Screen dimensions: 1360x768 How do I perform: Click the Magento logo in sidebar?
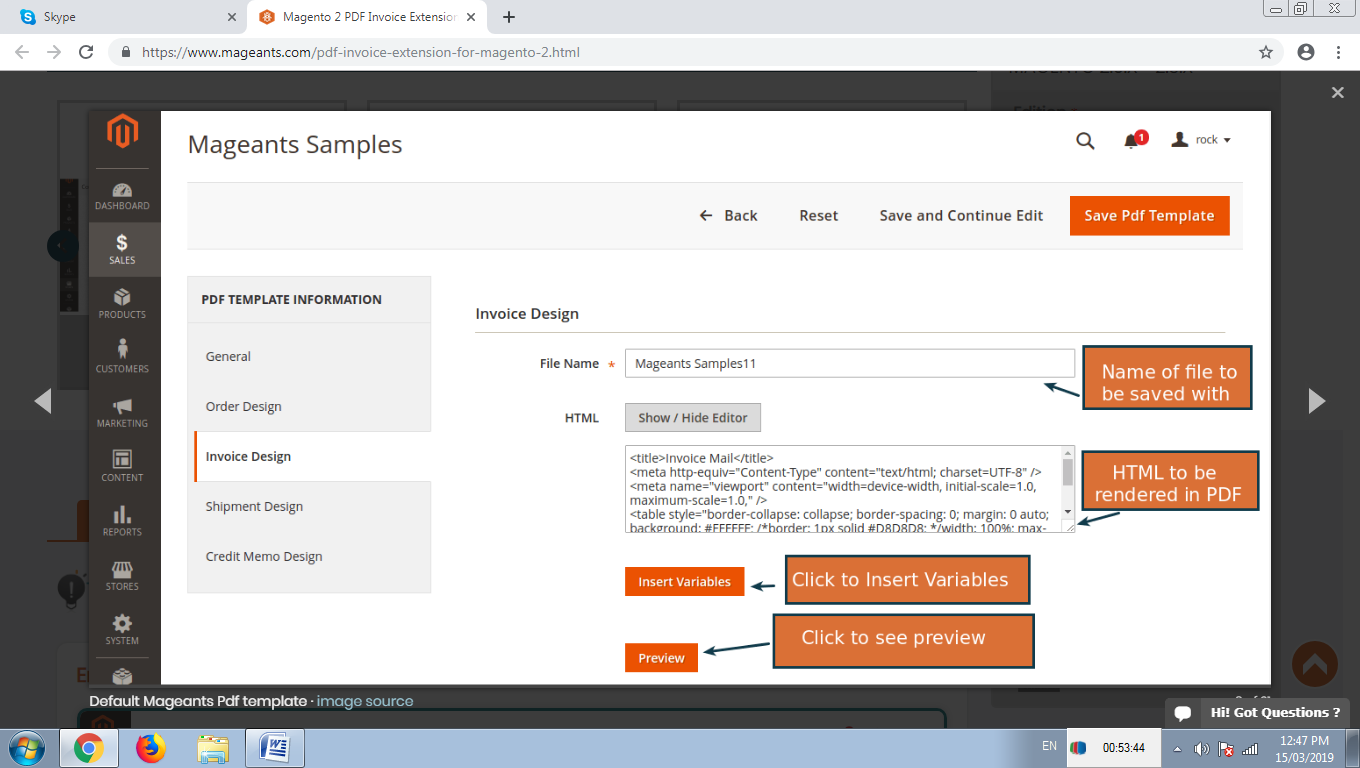click(122, 132)
